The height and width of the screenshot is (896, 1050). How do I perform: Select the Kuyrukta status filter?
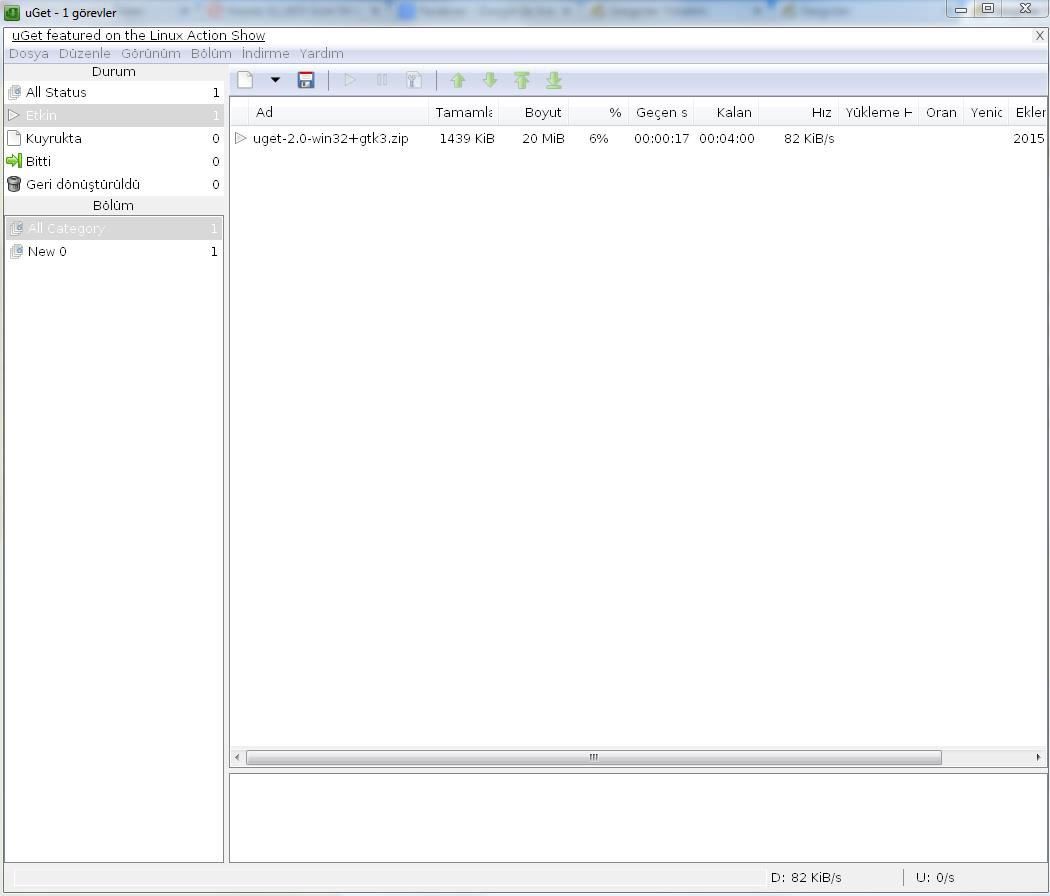[114, 139]
